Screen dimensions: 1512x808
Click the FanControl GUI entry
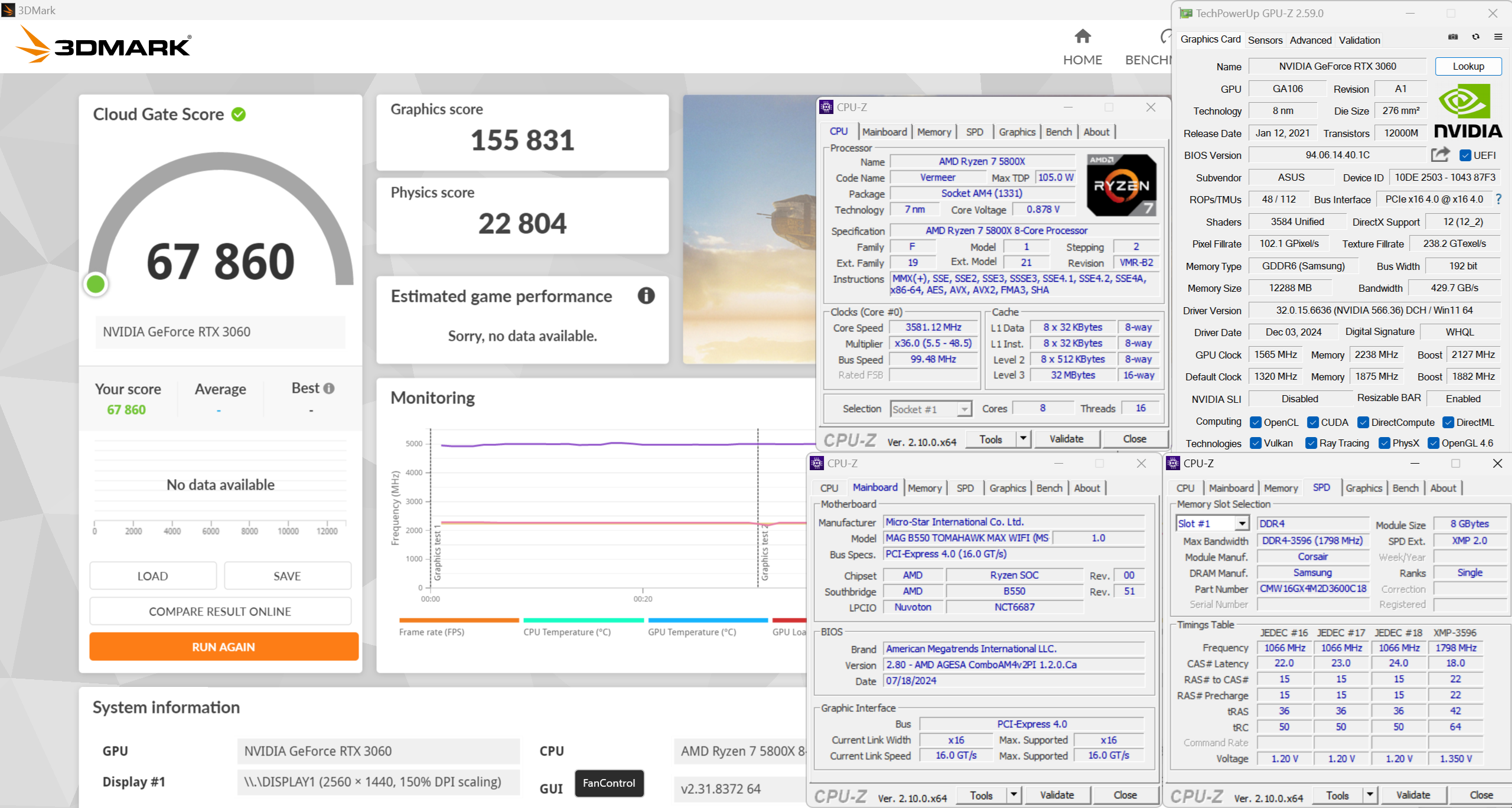tap(609, 783)
